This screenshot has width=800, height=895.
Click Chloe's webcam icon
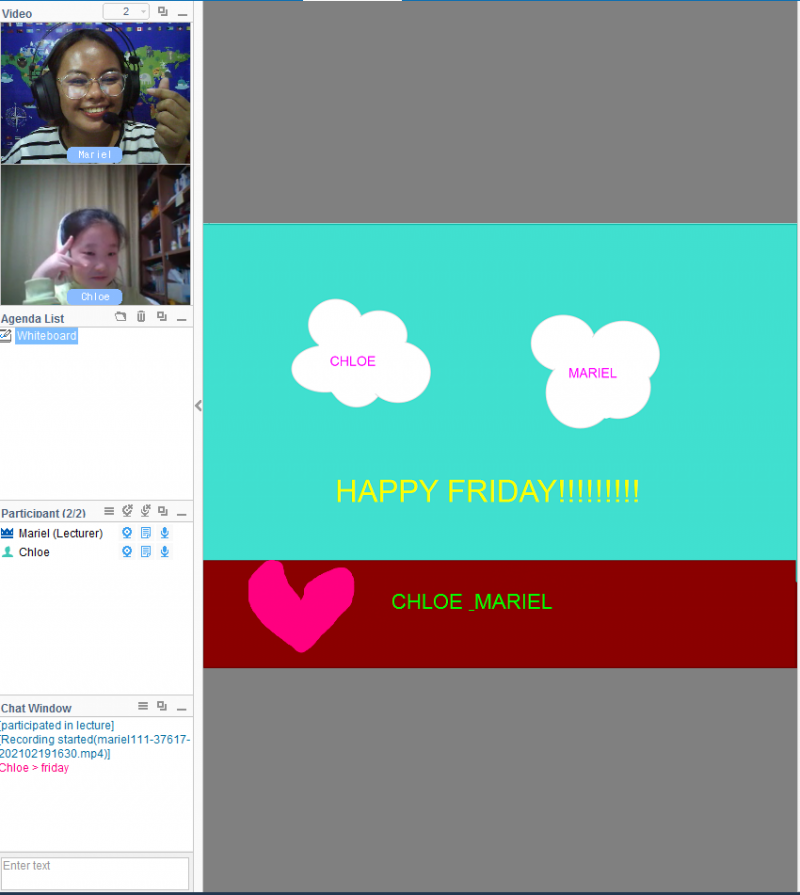(127, 552)
